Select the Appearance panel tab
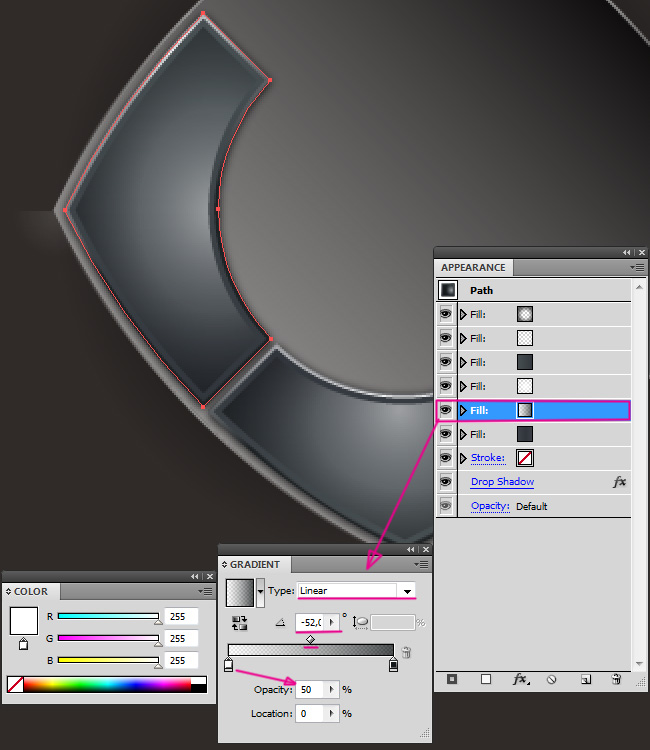Viewport: 650px width, 750px height. coord(473,268)
